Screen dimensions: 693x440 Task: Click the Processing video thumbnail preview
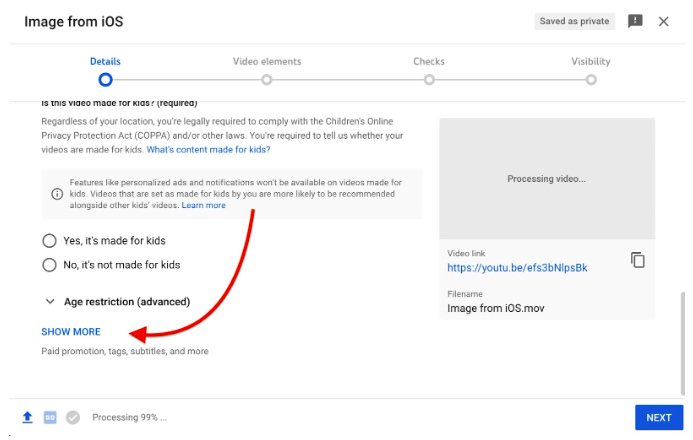click(x=547, y=178)
